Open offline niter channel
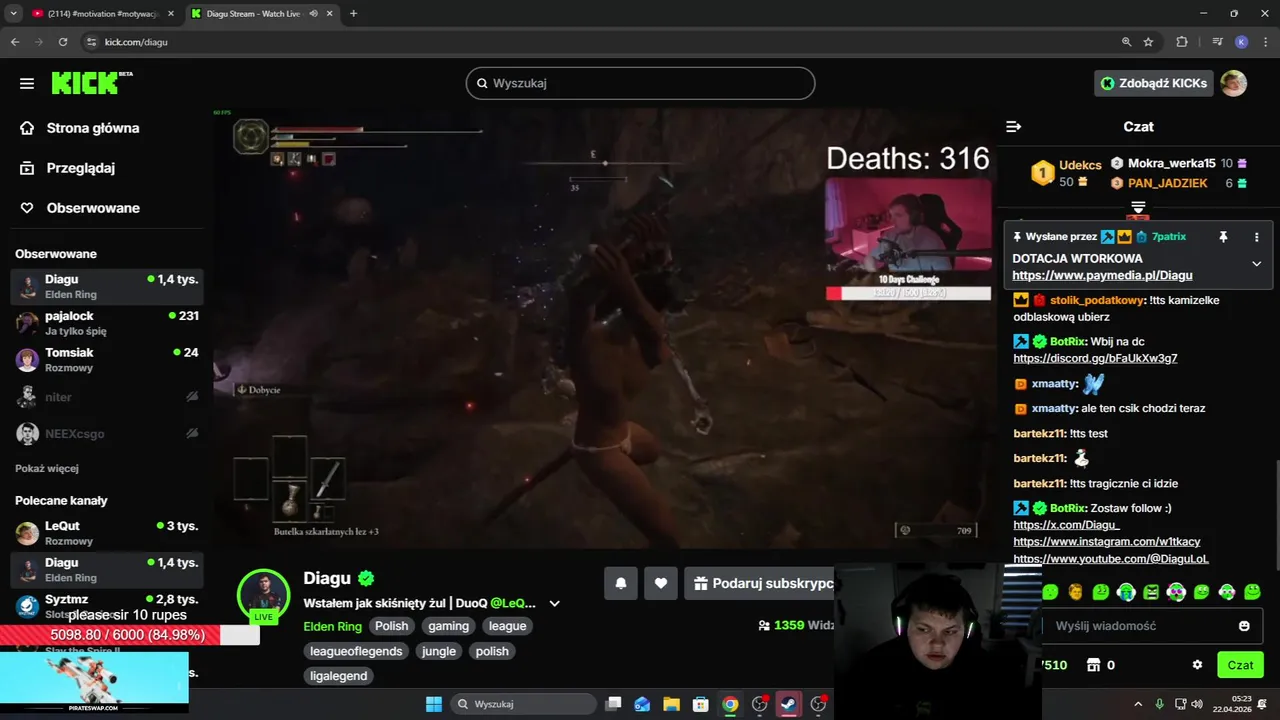Viewport: 1280px width, 720px height. point(107,397)
